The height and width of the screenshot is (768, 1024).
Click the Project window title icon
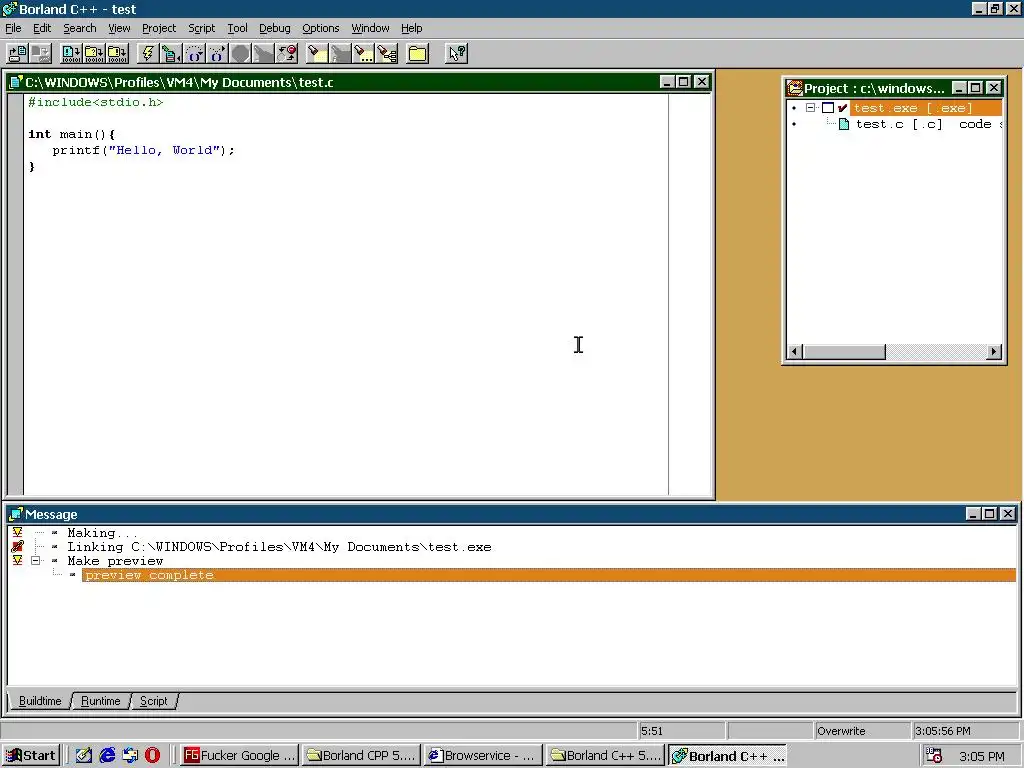pos(795,88)
